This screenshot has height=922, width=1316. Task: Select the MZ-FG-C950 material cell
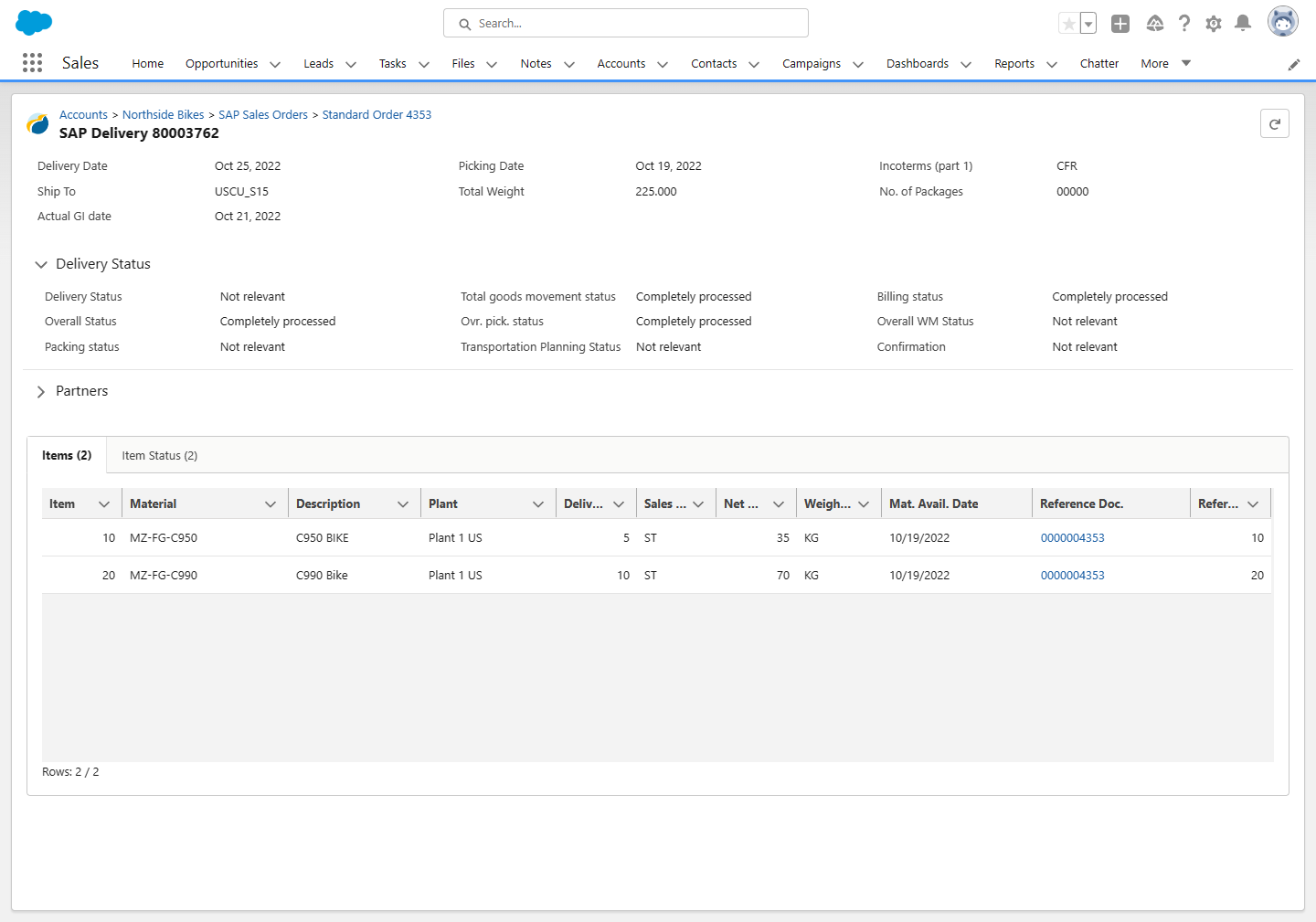pyautogui.click(x=205, y=538)
